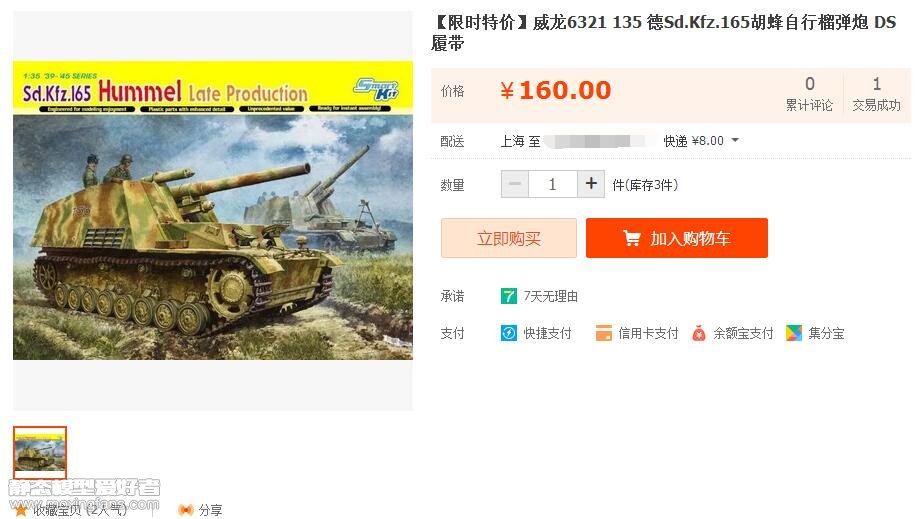Image resolution: width=915 pixels, height=519 pixels.
Task: Click the 加入购物车 add to cart button
Action: (x=677, y=238)
